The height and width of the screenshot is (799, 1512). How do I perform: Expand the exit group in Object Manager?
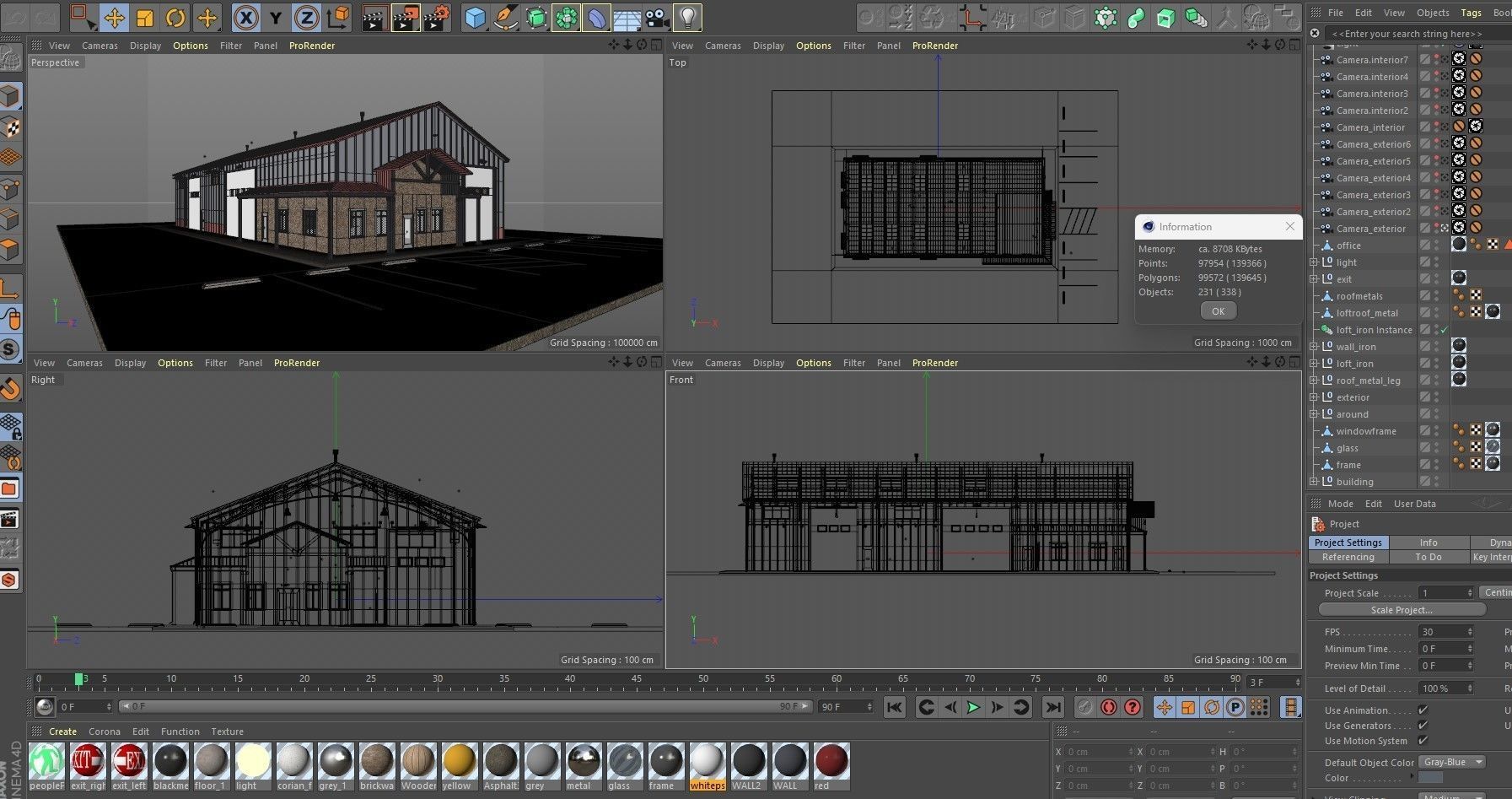click(x=1314, y=279)
